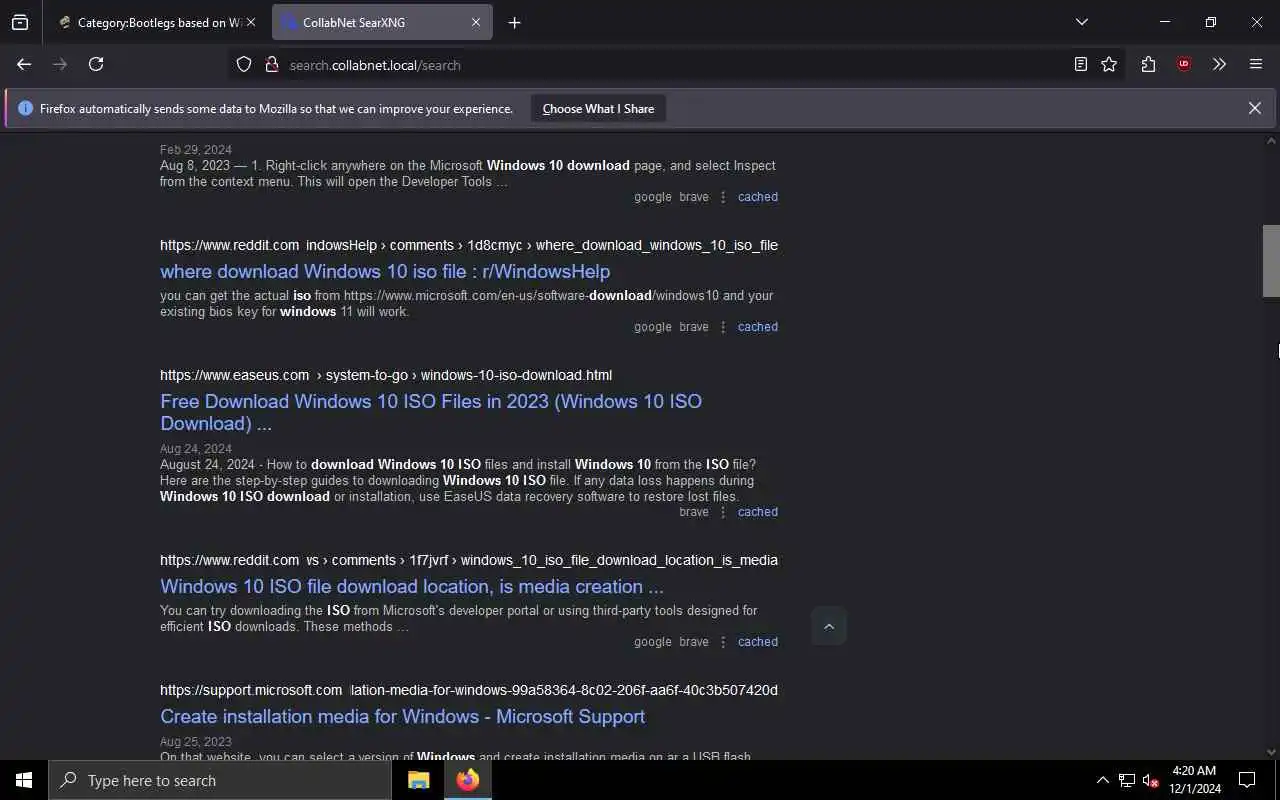
Task: Click Choose What I Share button
Action: 598,108
